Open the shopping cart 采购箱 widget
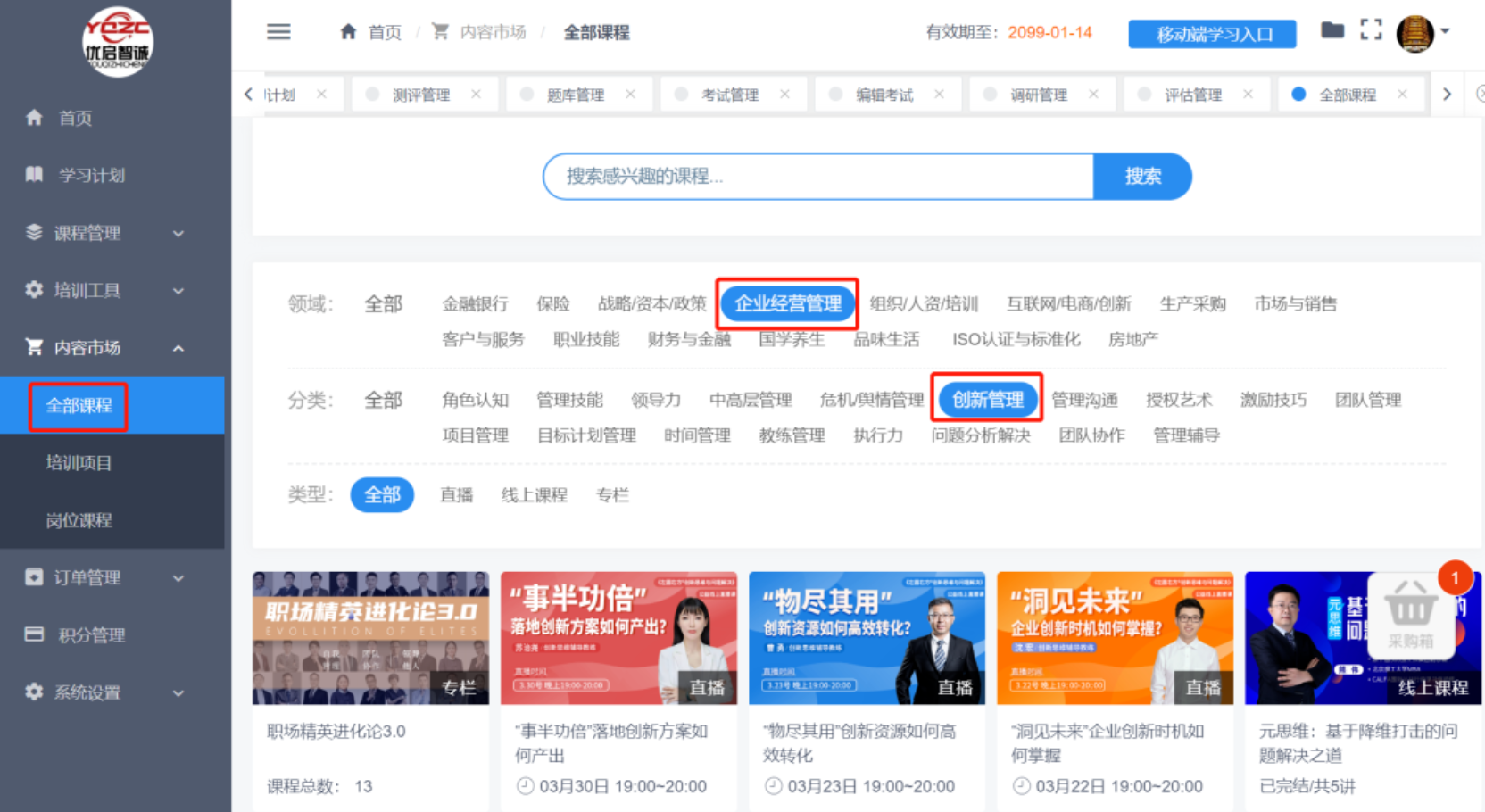 [1410, 613]
